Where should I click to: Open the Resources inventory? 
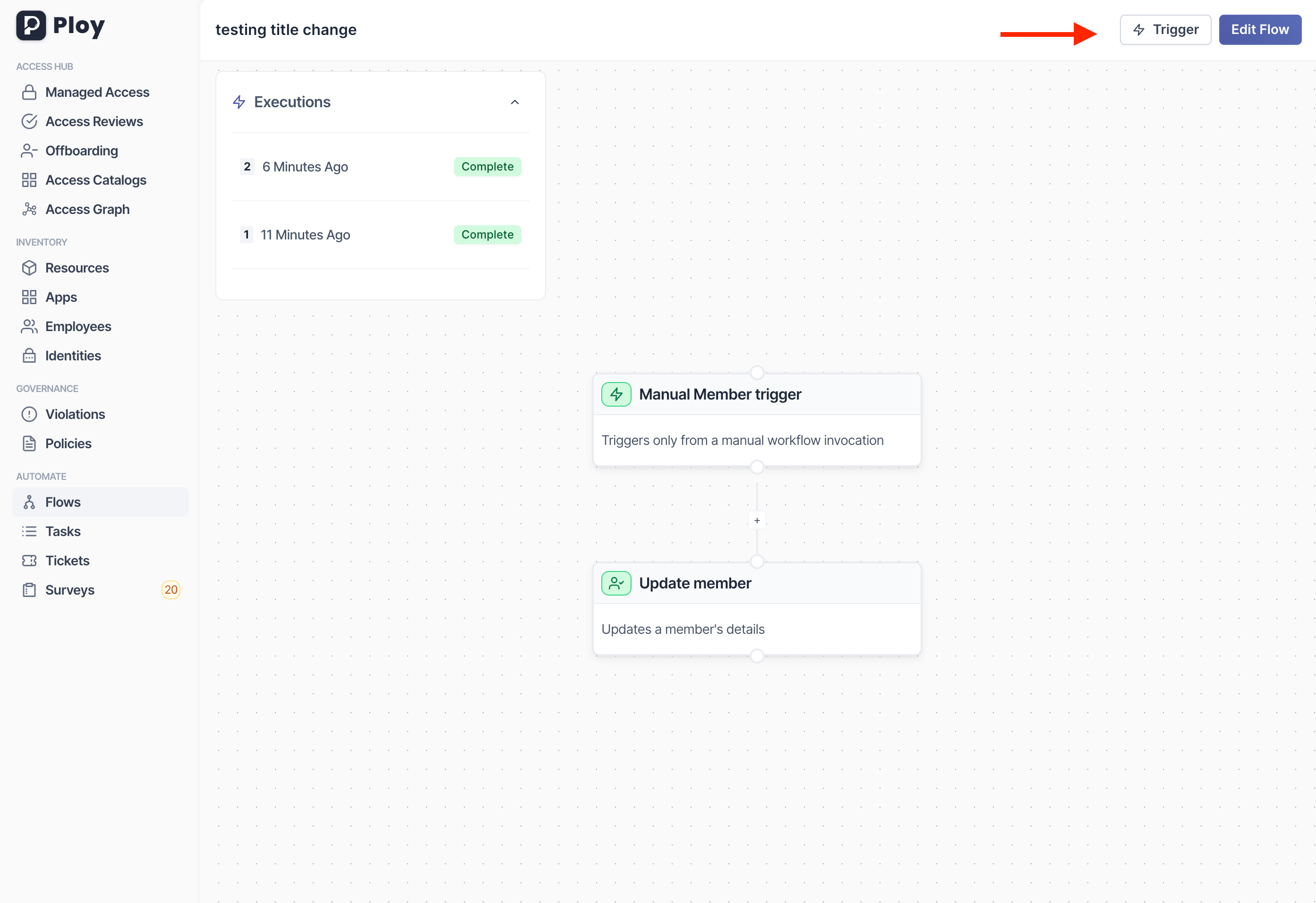(100, 268)
